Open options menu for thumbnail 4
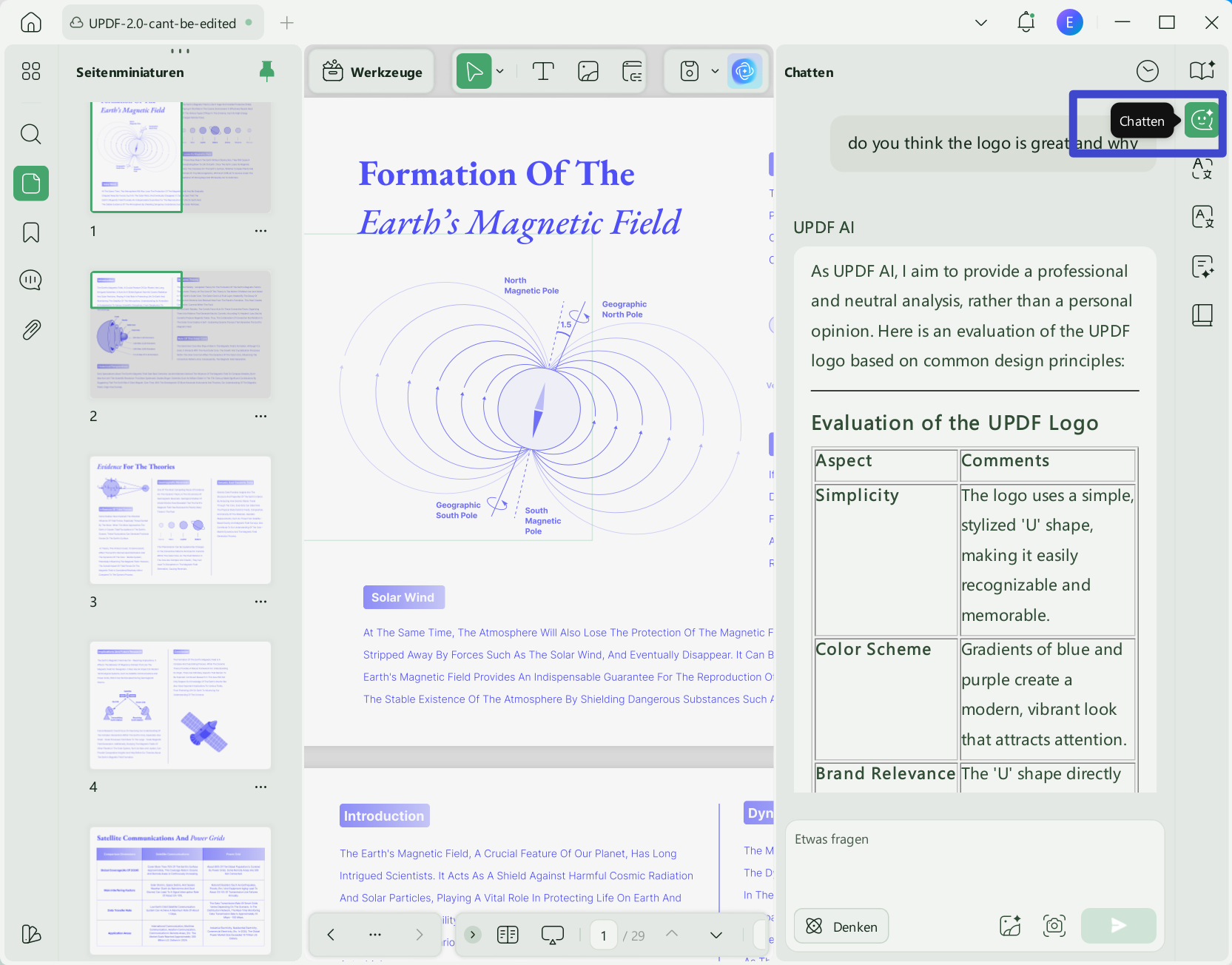This screenshot has height=965, width=1232. pos(260,787)
